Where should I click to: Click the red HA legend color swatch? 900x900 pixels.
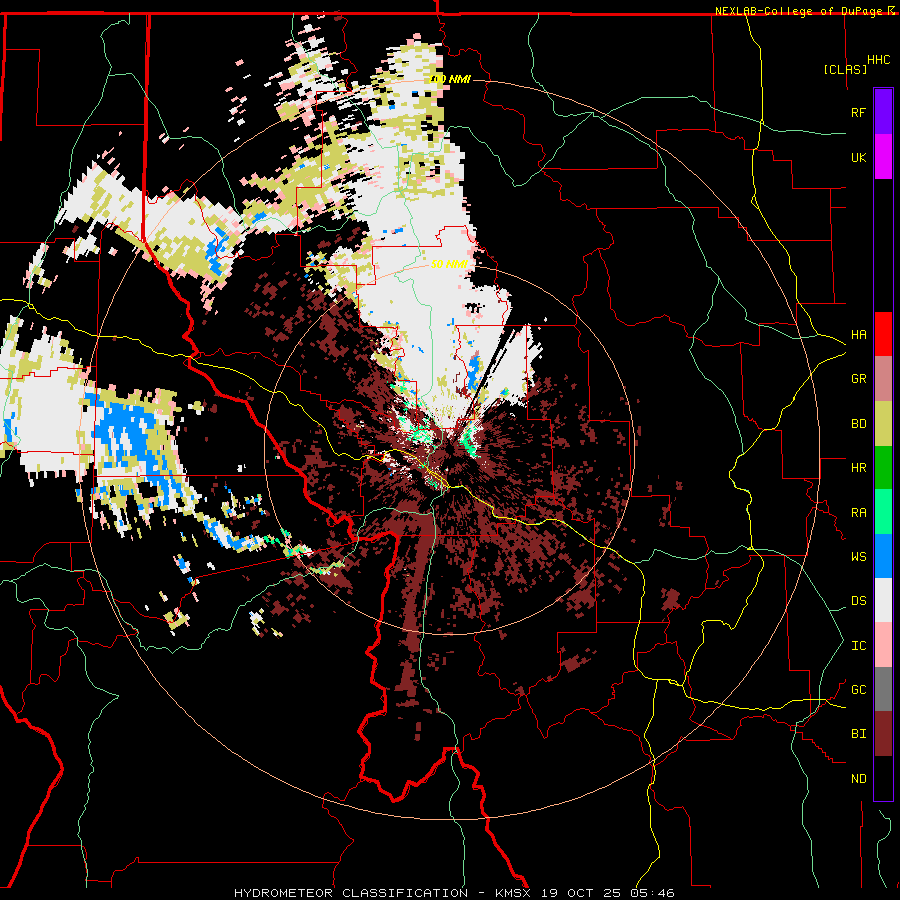883,334
